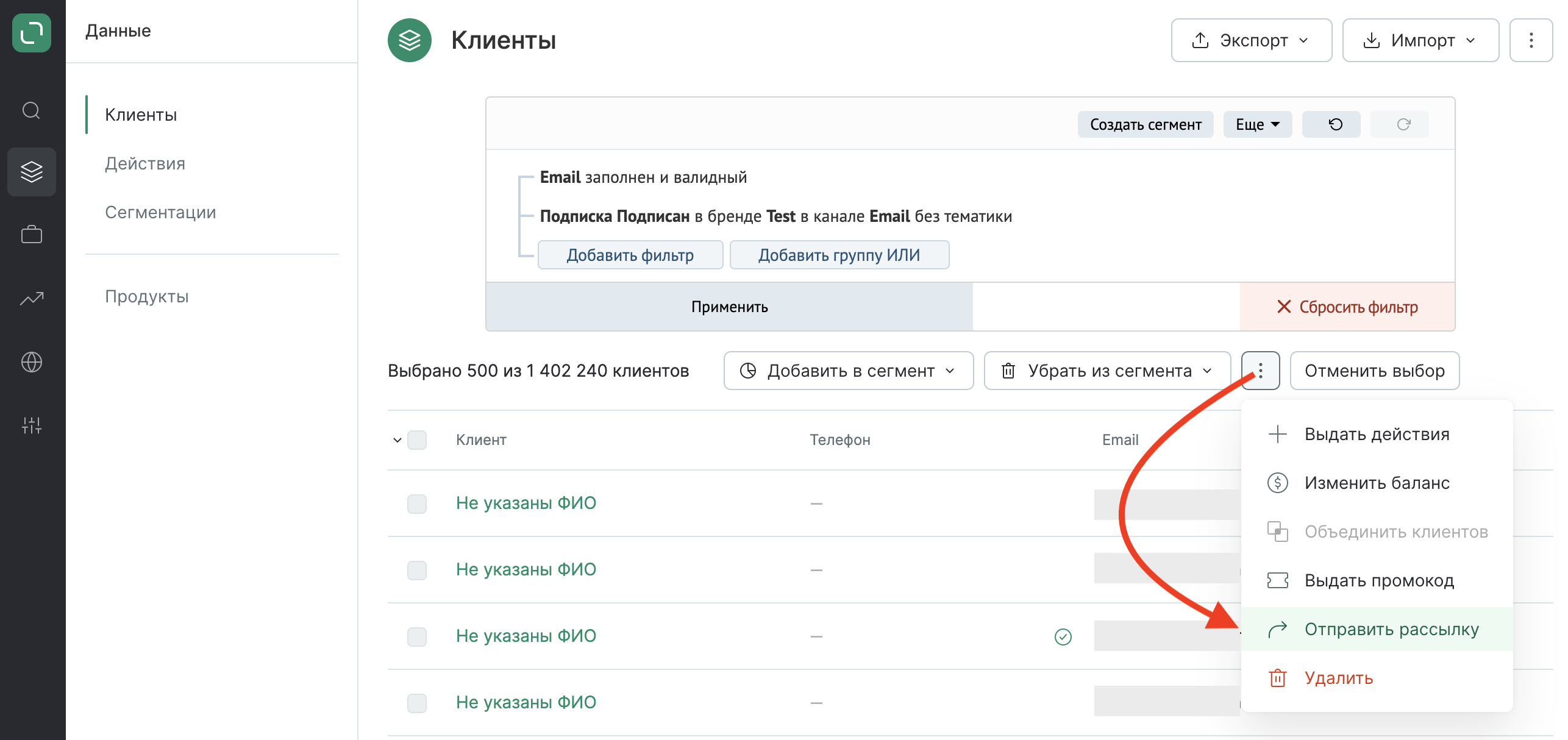This screenshot has width=1568, height=740.
Task: Open the Продукты sidebar section
Action: pyautogui.click(x=147, y=296)
